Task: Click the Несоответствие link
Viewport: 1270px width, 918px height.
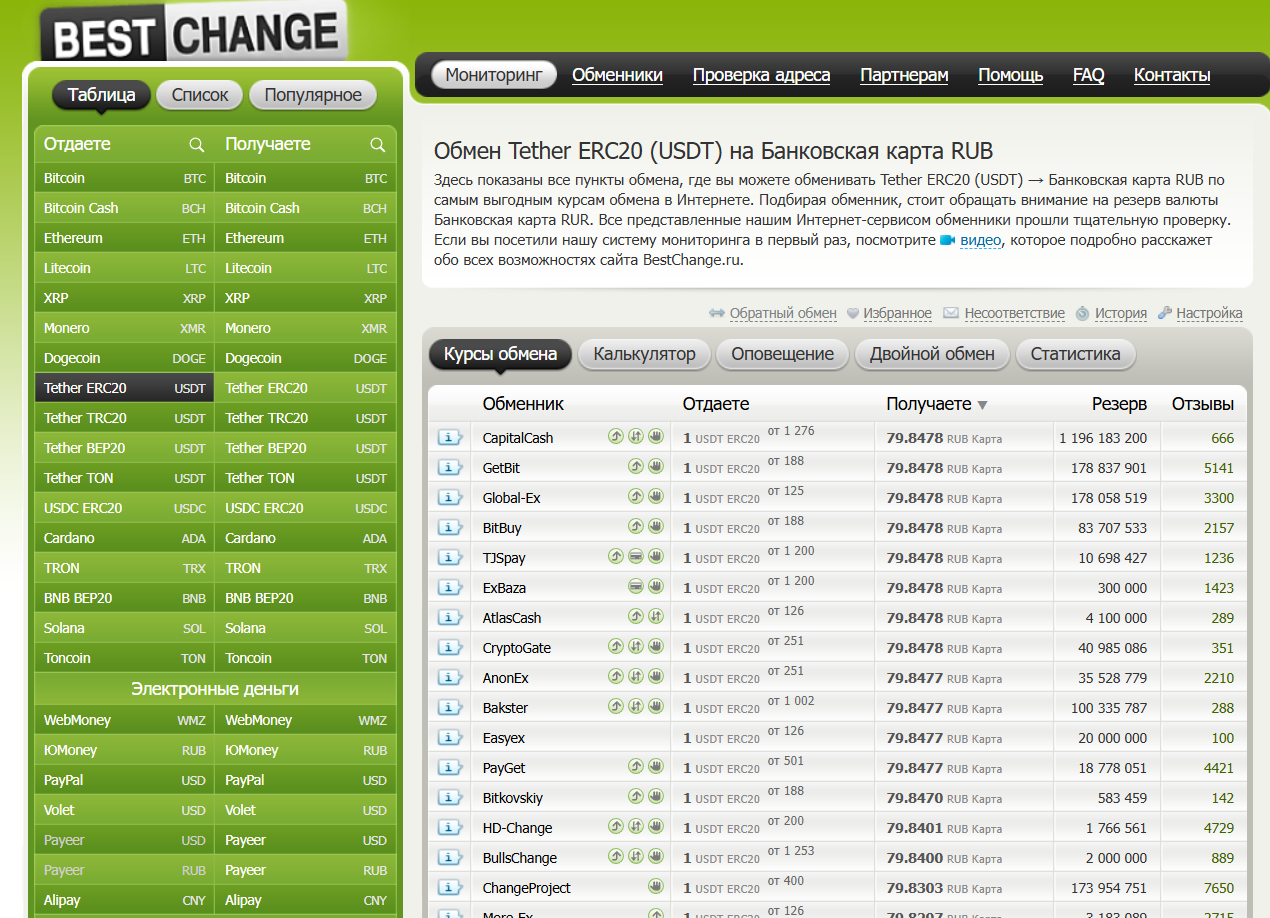Action: coord(1014,313)
